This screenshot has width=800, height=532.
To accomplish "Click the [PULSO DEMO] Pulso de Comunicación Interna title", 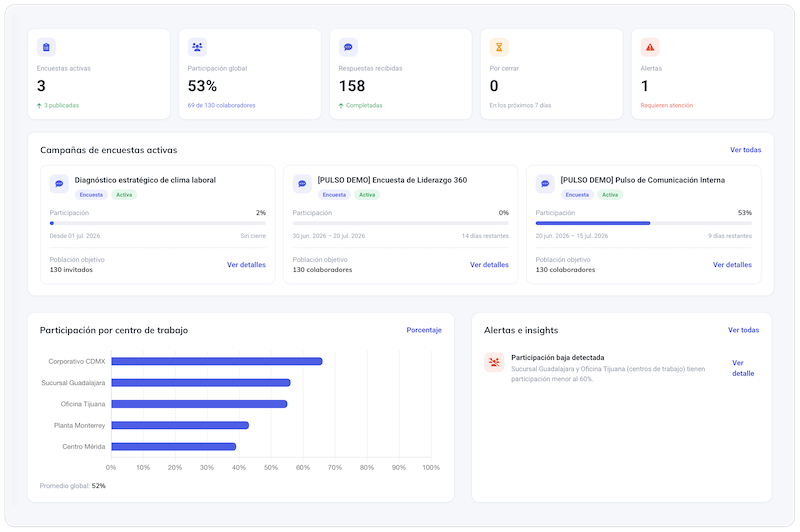I will click(643, 180).
